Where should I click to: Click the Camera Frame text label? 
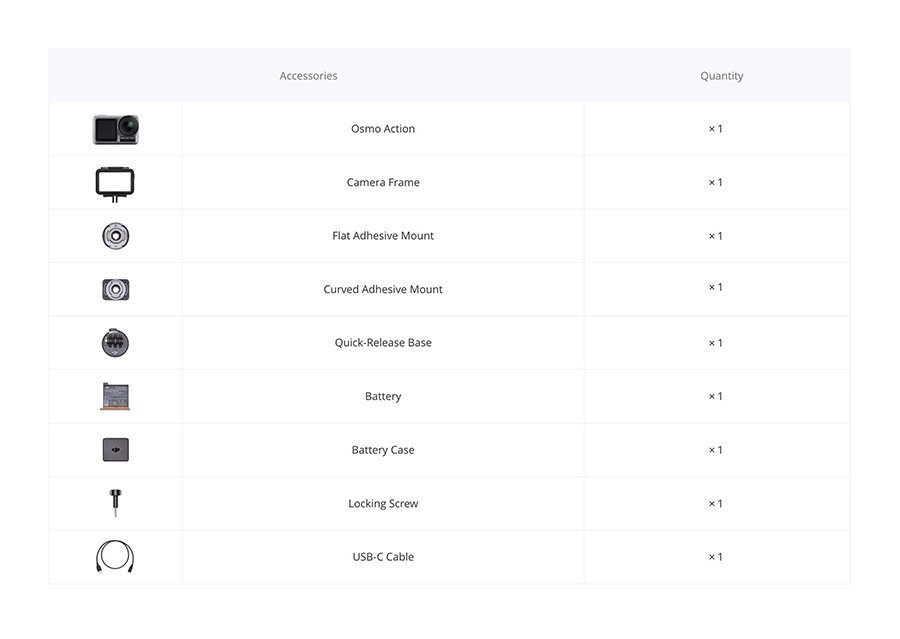pos(383,182)
